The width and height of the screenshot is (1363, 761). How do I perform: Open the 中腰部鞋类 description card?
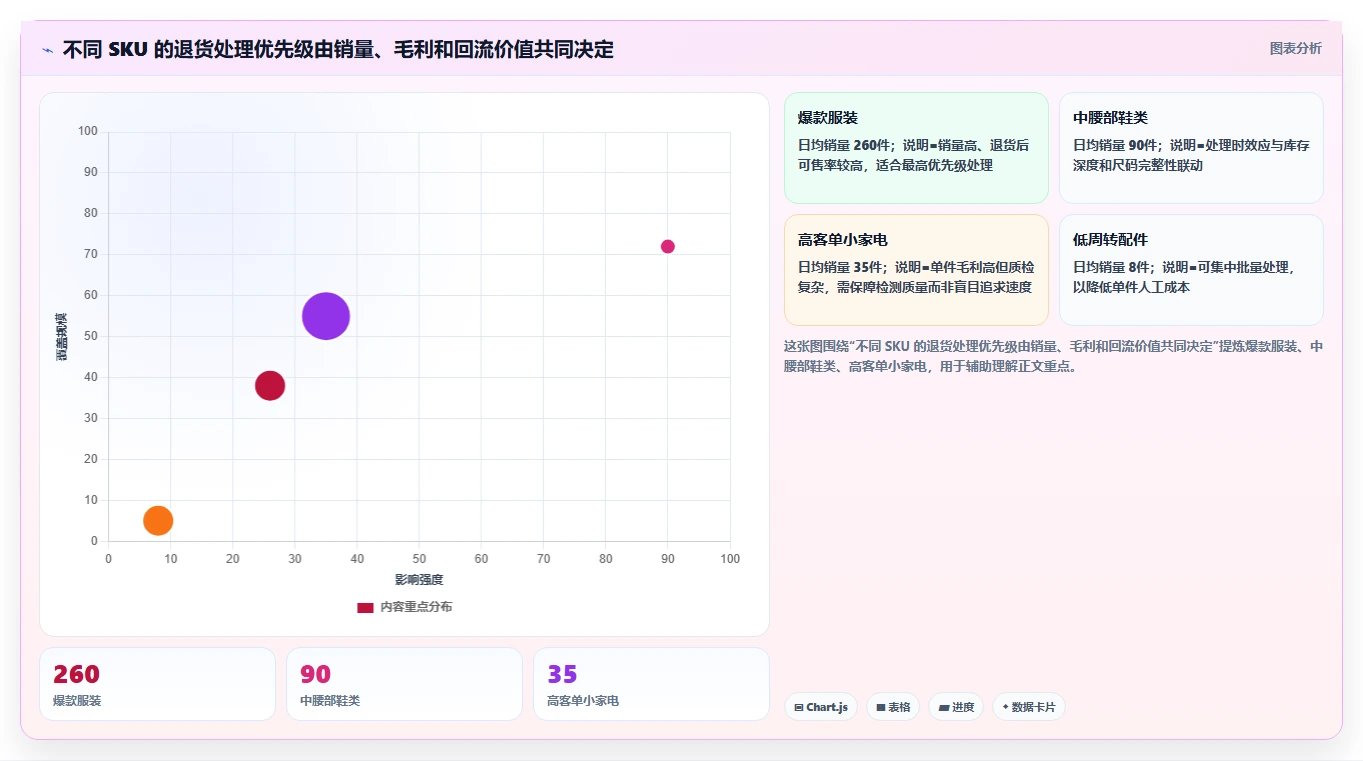tap(1191, 148)
